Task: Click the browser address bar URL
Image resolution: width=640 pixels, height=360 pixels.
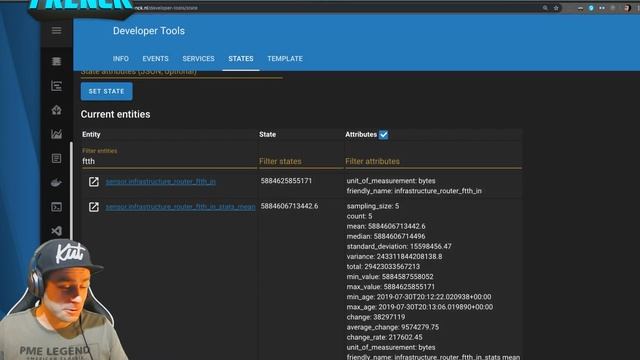Action: click(x=167, y=8)
